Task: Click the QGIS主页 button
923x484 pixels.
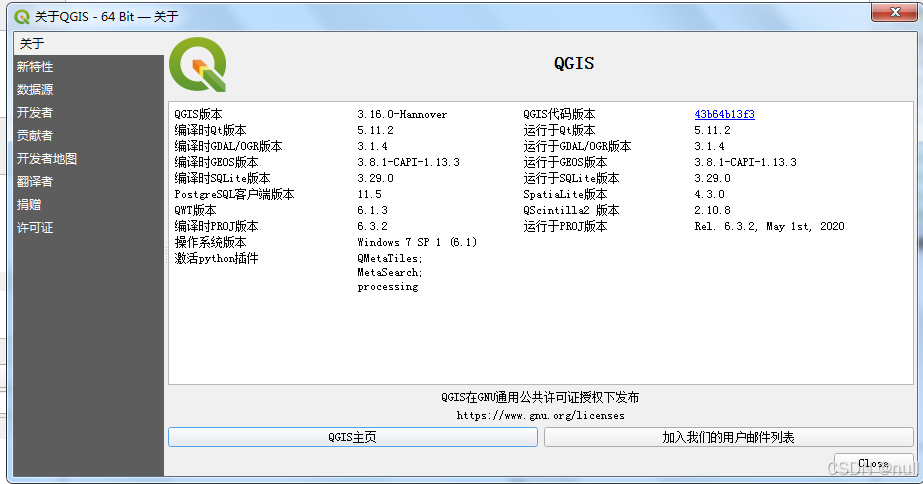Action: click(x=353, y=437)
